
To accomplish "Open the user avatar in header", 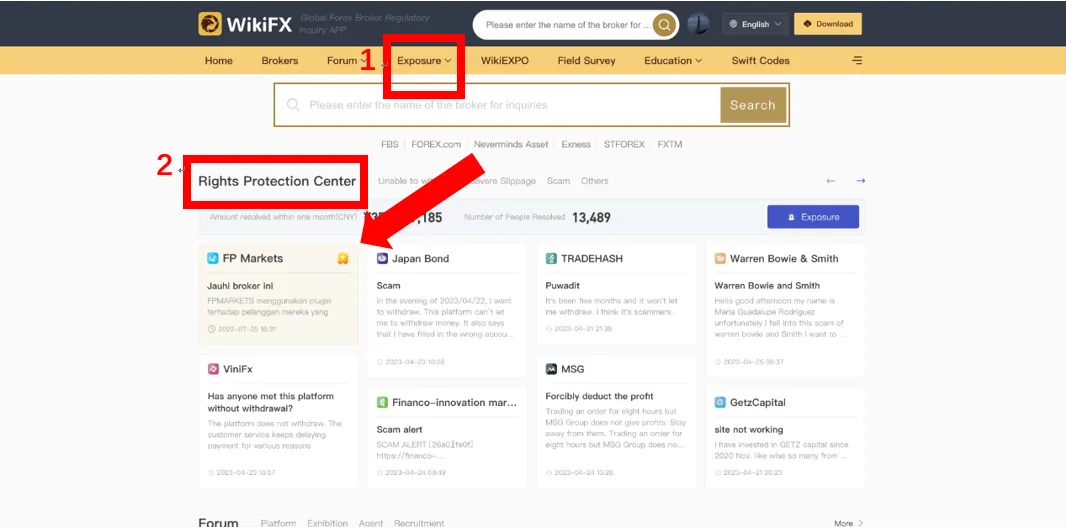I will pyautogui.click(x=698, y=24).
